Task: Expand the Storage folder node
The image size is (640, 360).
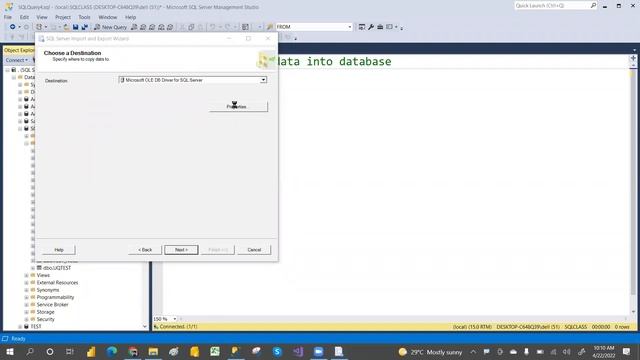Action: 27,312
